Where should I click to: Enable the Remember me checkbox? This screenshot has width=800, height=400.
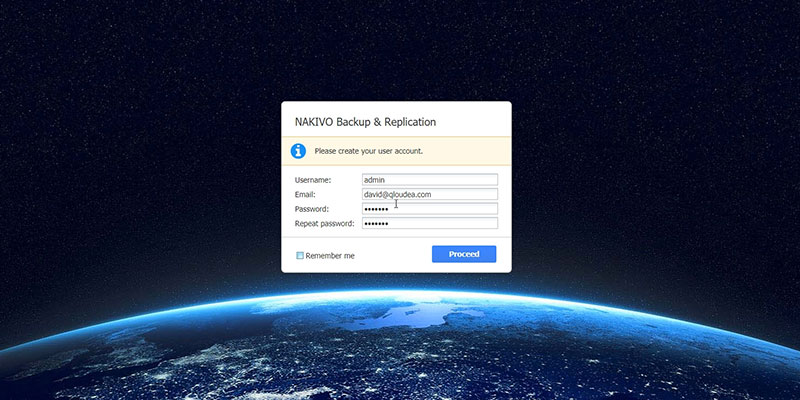[300, 256]
